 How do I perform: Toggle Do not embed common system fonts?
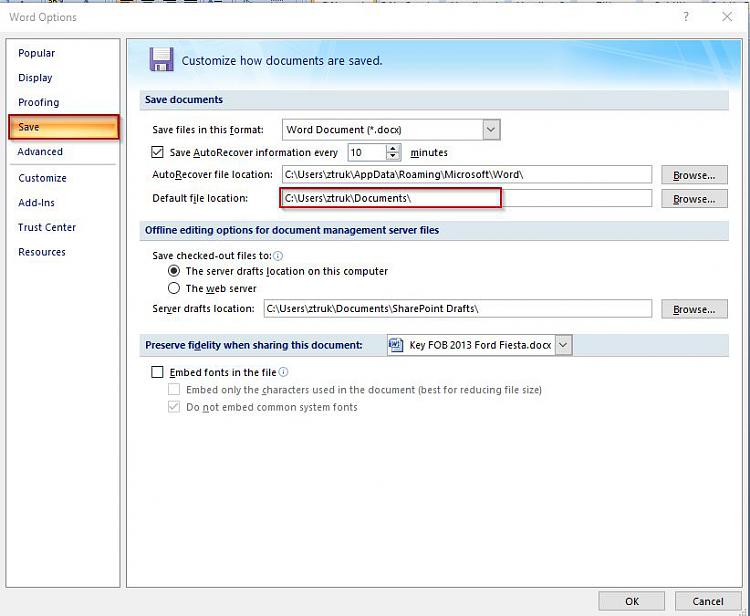pyautogui.click(x=174, y=407)
